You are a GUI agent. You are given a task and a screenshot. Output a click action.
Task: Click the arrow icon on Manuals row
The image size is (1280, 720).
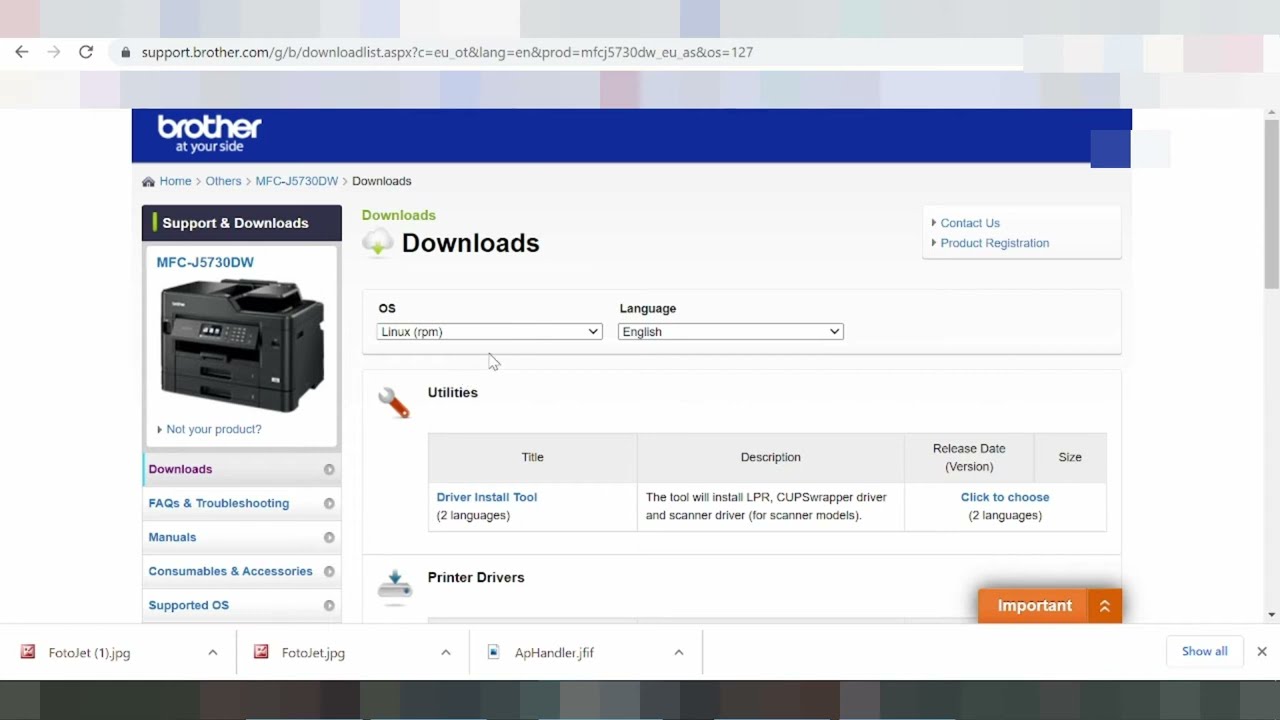[329, 537]
